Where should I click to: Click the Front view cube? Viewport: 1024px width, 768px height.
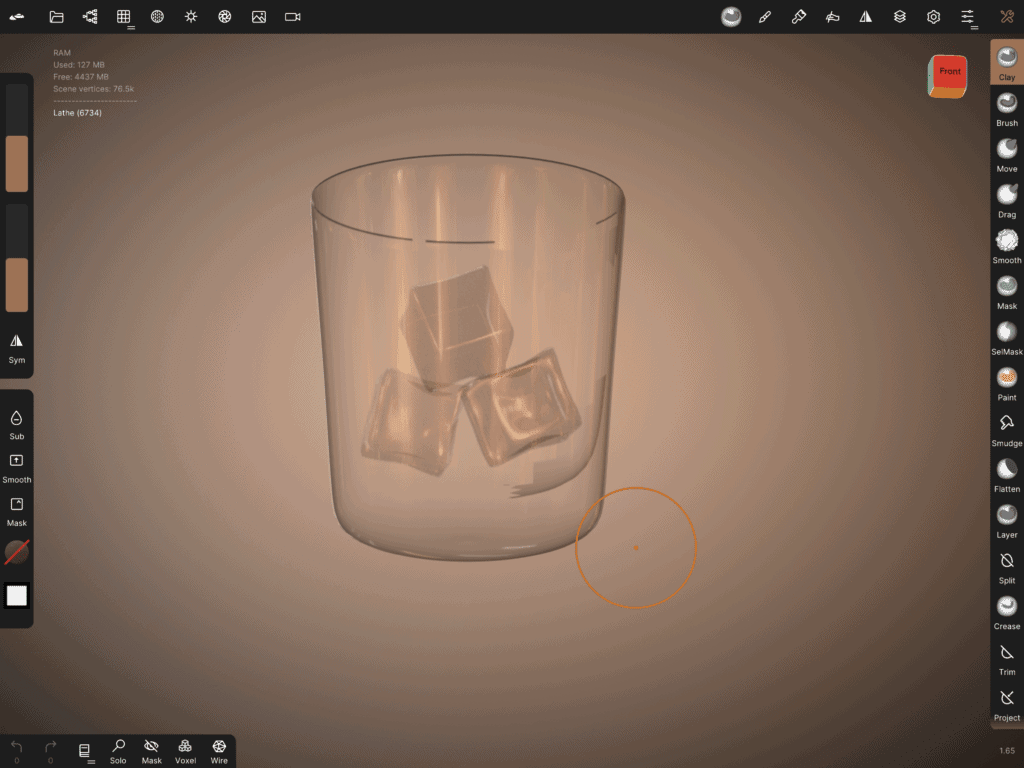[949, 74]
